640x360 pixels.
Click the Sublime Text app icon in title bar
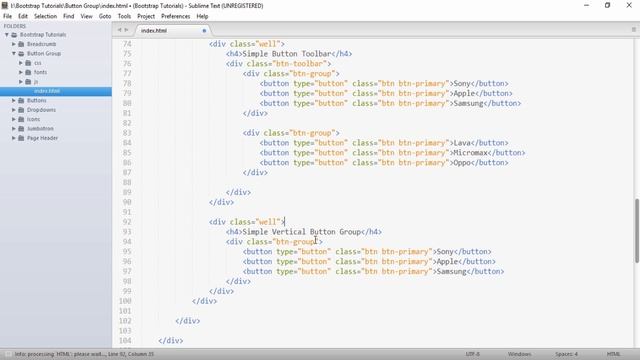[x=5, y=5]
